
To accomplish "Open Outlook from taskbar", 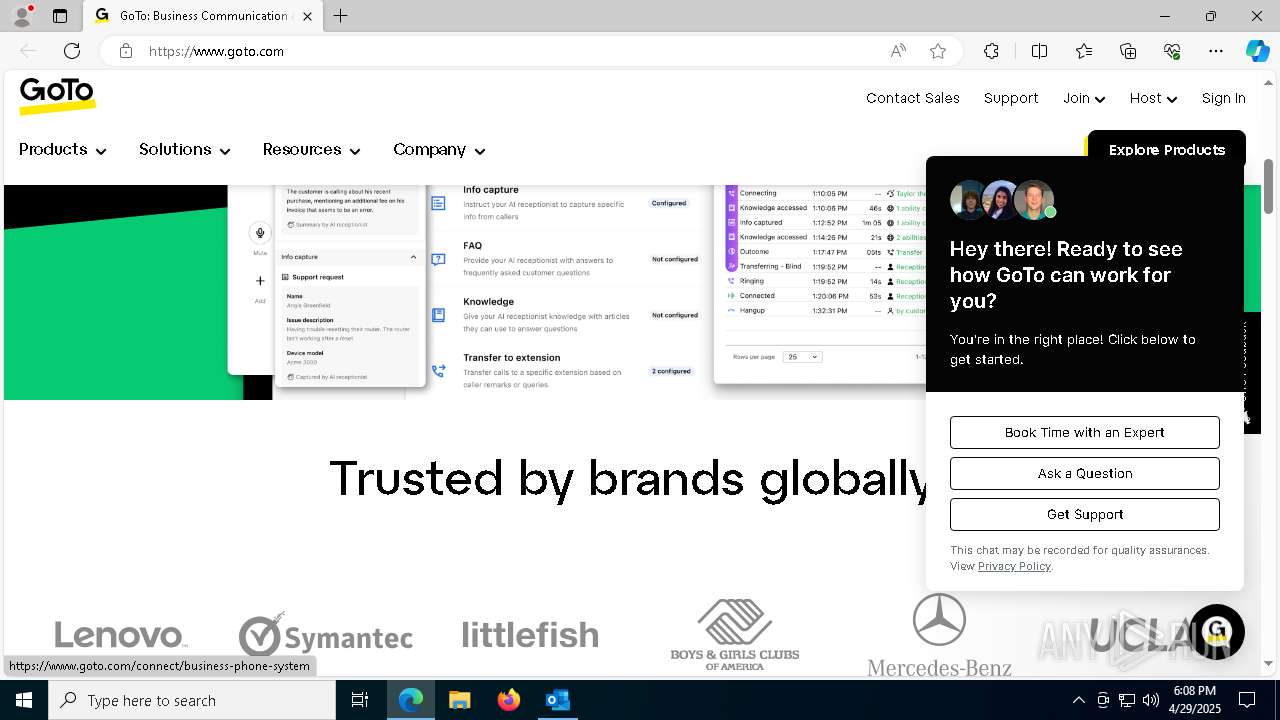I will coord(557,700).
